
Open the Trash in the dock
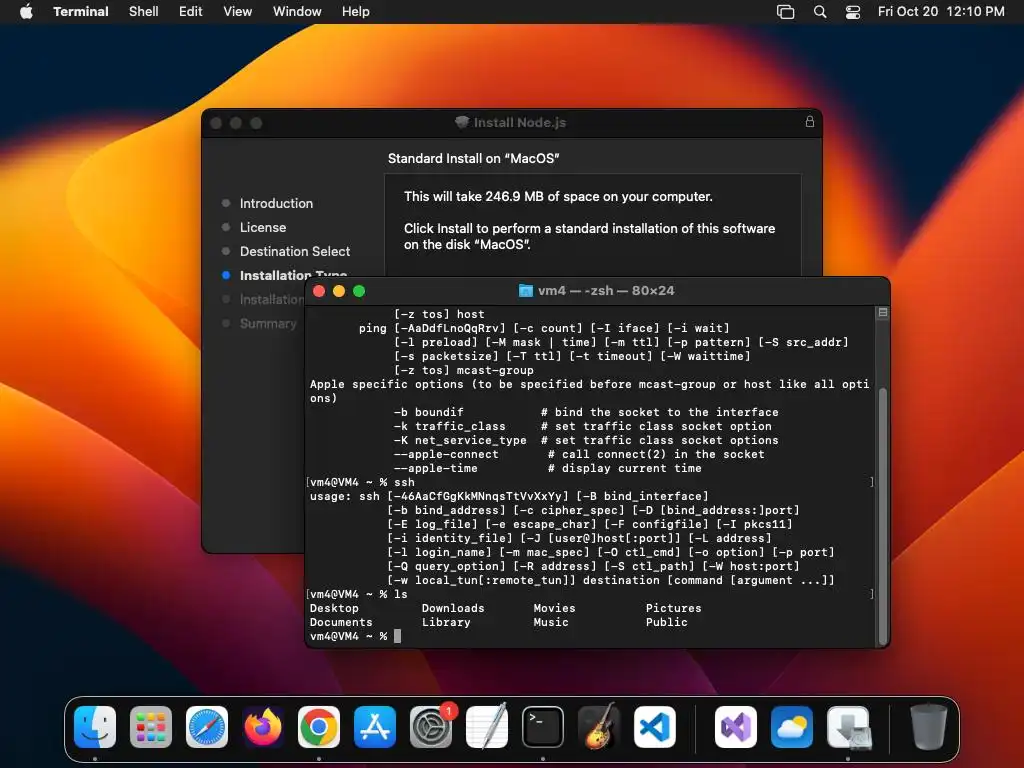pos(929,727)
